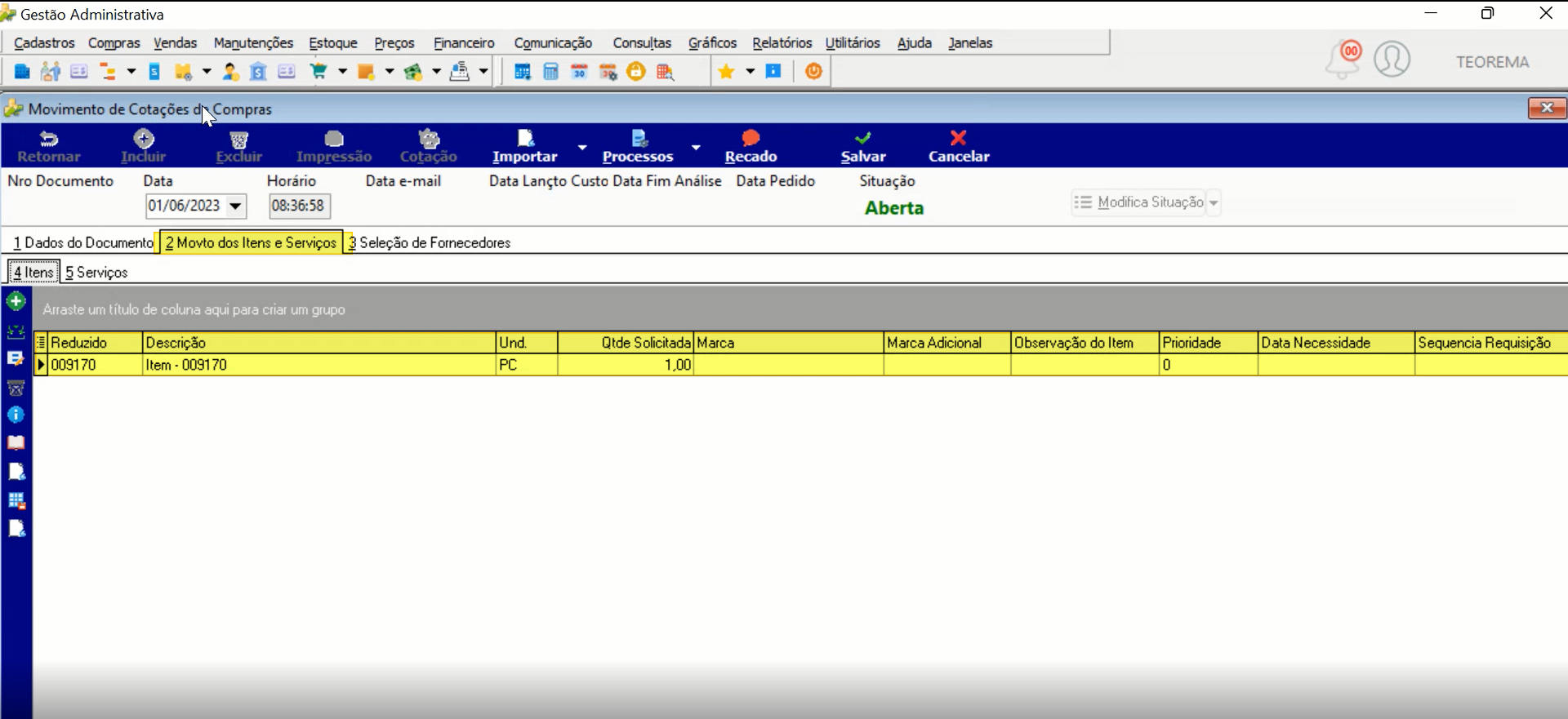Viewport: 1568px width, 719px height.
Task: Click the pencil edit item sidebar icon
Action: coord(16,358)
